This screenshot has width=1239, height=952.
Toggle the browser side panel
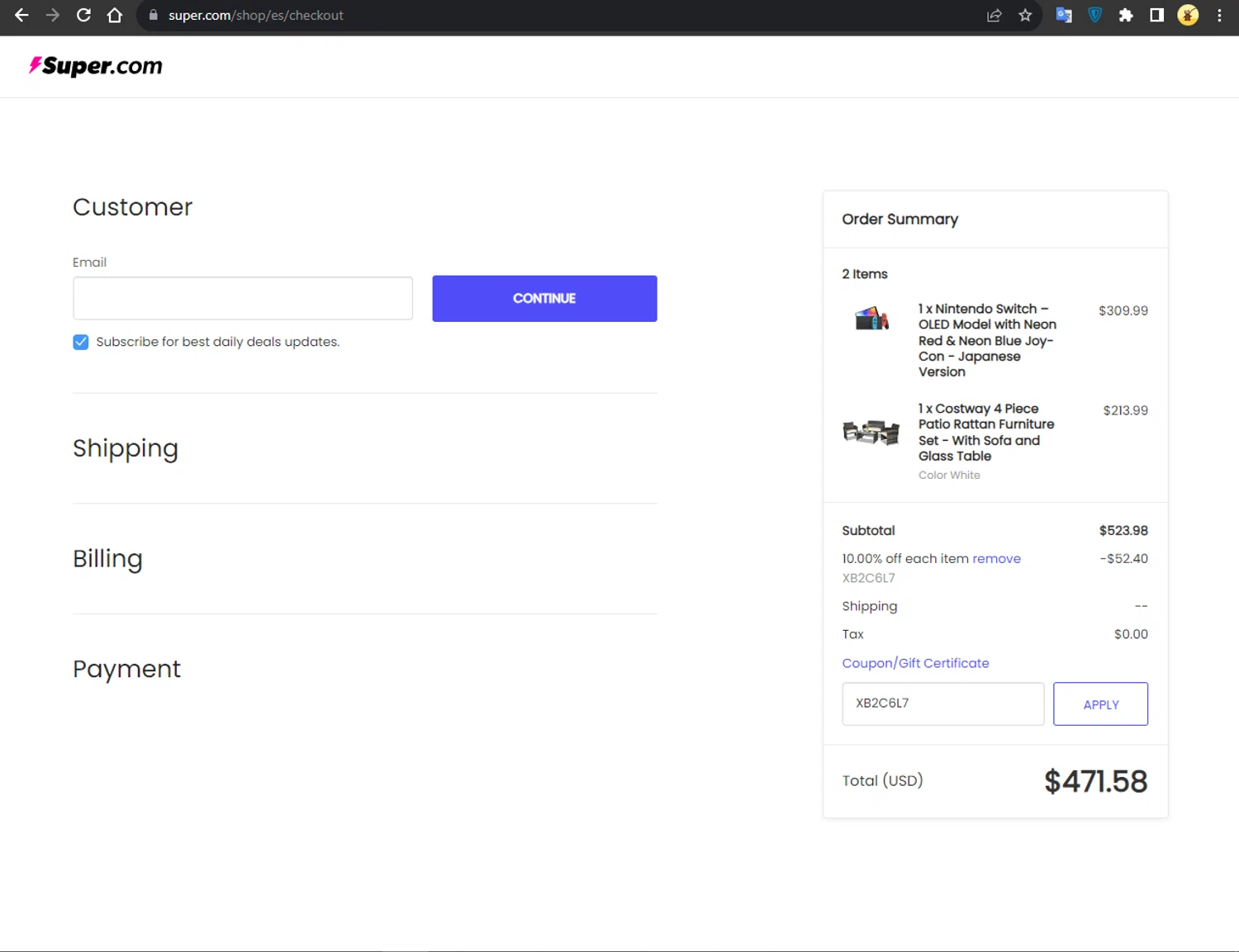(x=1156, y=15)
